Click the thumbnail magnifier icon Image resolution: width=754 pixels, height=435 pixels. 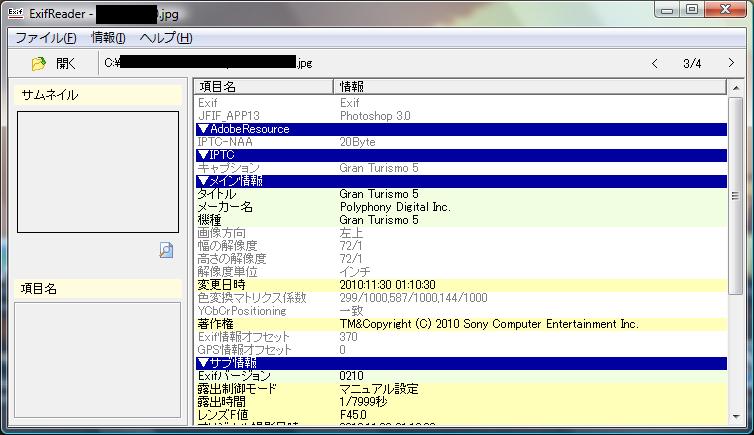pyautogui.click(x=166, y=250)
